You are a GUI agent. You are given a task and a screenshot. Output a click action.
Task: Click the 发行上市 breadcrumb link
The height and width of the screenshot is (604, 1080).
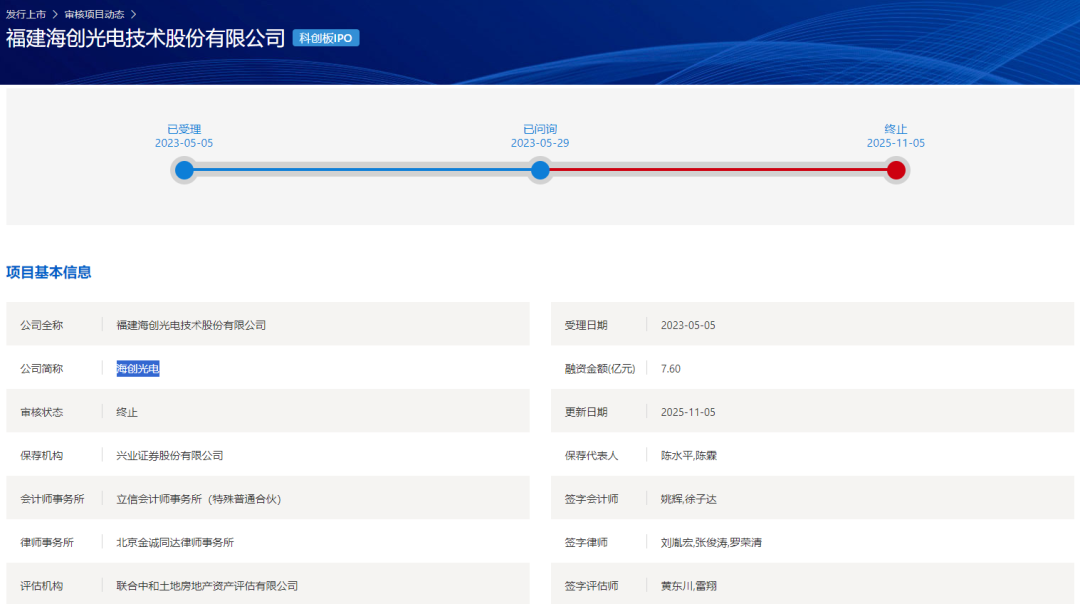pos(26,14)
